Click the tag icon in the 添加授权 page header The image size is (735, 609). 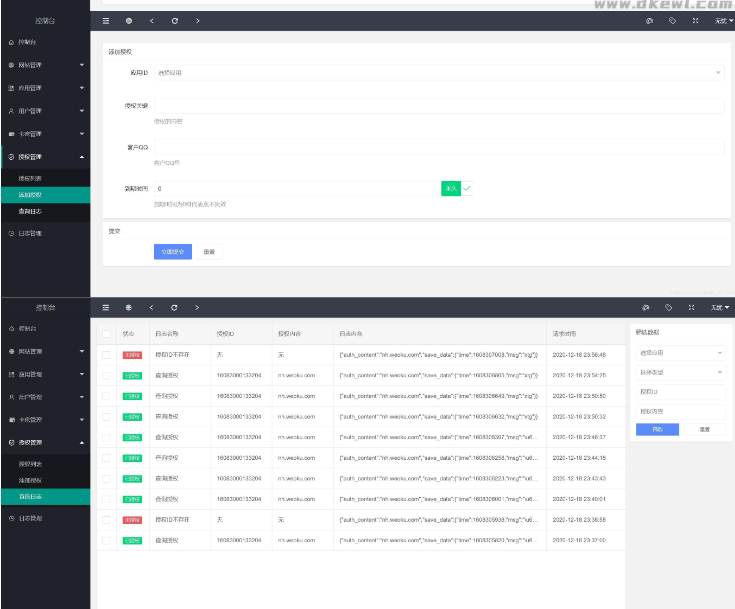[x=669, y=20]
